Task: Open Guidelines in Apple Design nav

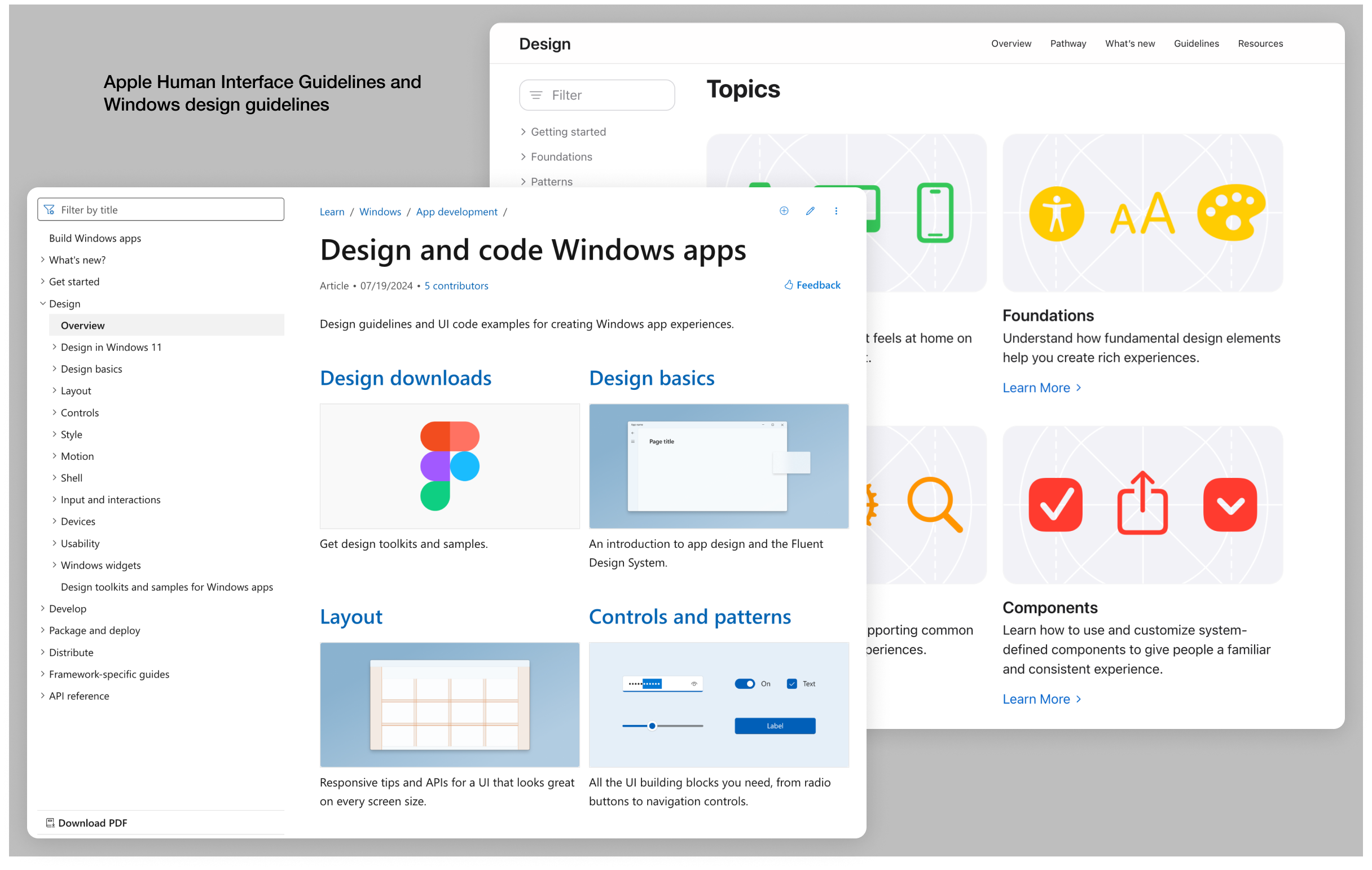Action: click(1196, 43)
